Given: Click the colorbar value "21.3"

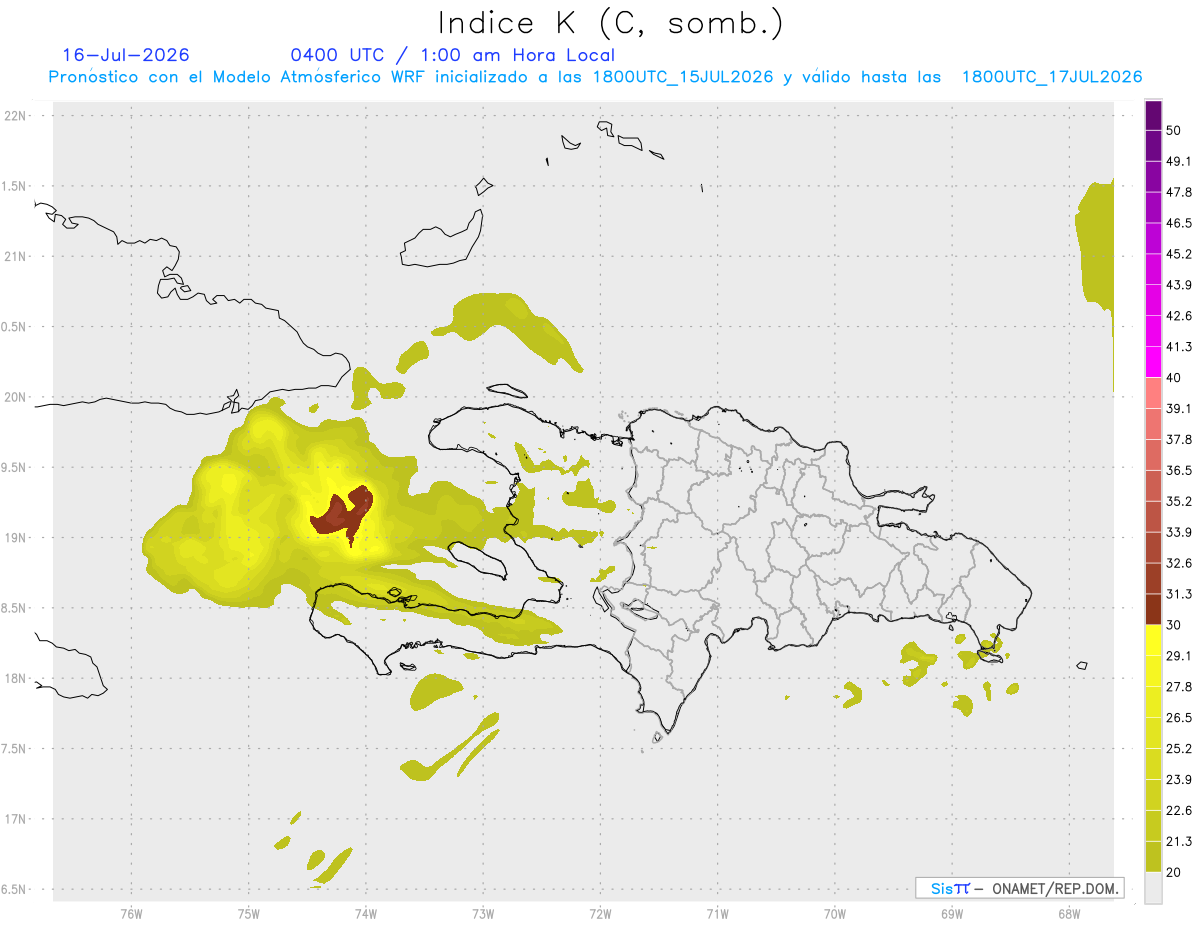Looking at the screenshot, I should click(x=1180, y=842).
